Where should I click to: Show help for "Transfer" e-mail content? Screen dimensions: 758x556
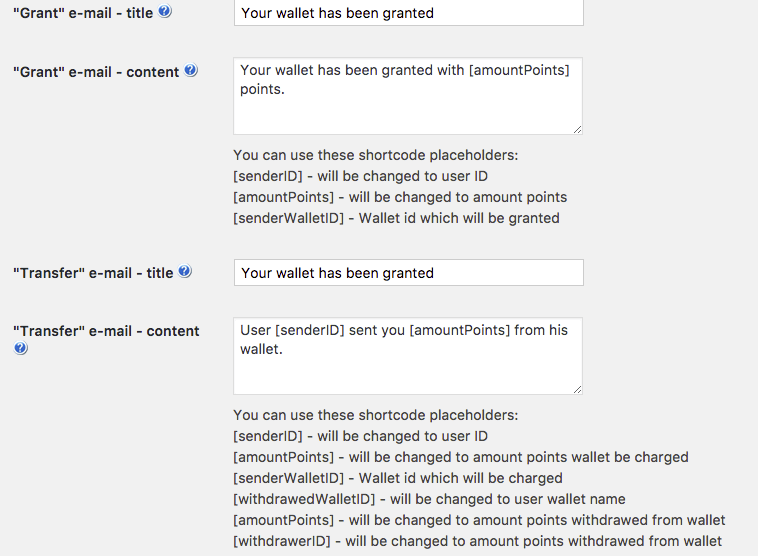click(19, 349)
